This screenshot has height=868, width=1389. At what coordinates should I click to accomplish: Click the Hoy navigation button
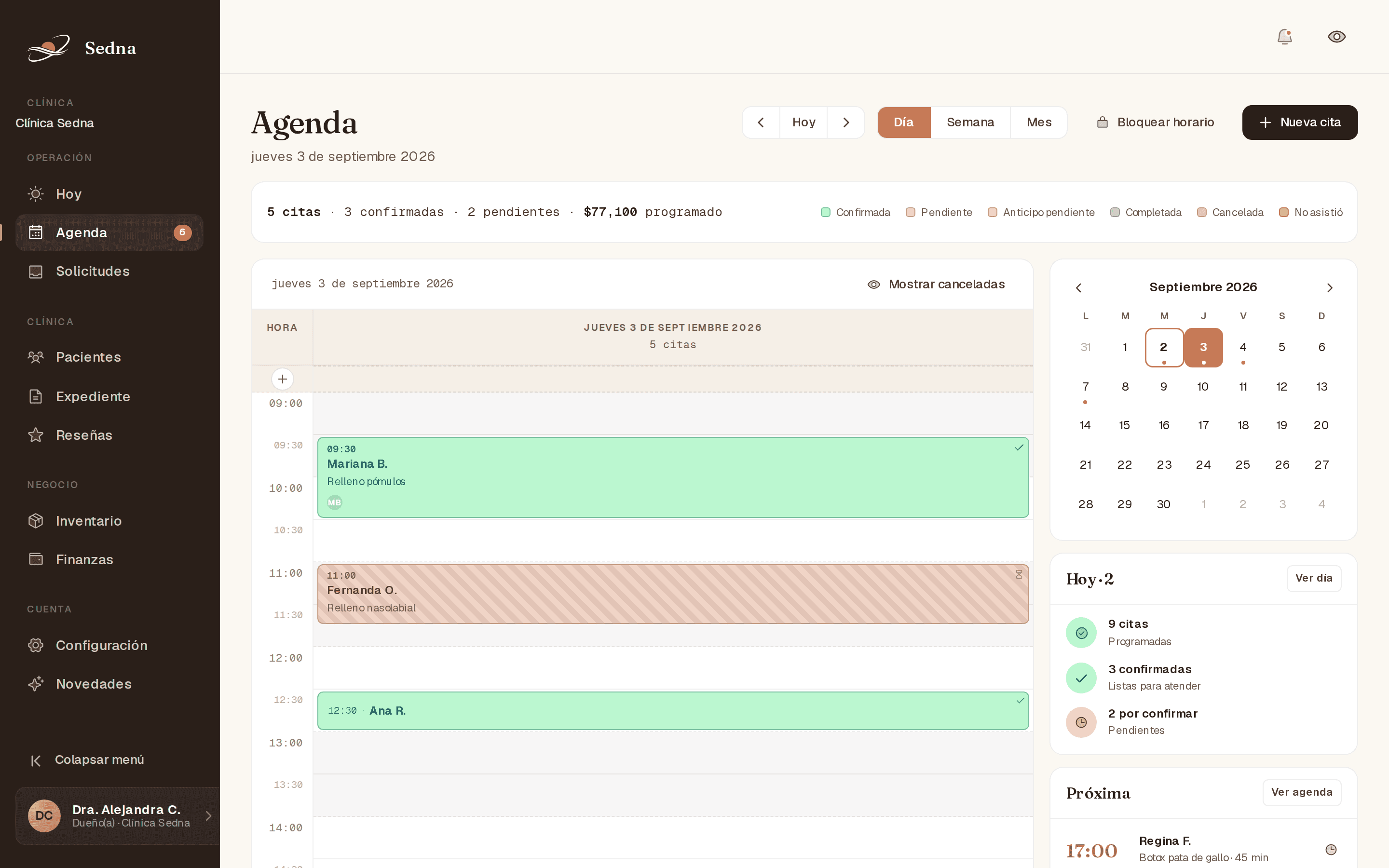[803, 122]
